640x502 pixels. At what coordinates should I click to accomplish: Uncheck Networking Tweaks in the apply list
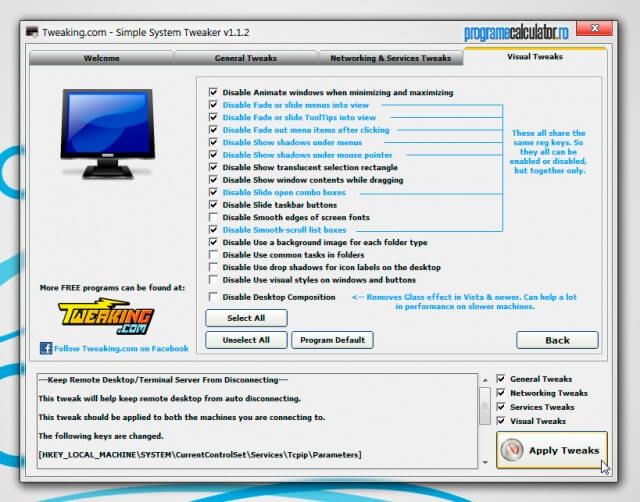click(501, 393)
